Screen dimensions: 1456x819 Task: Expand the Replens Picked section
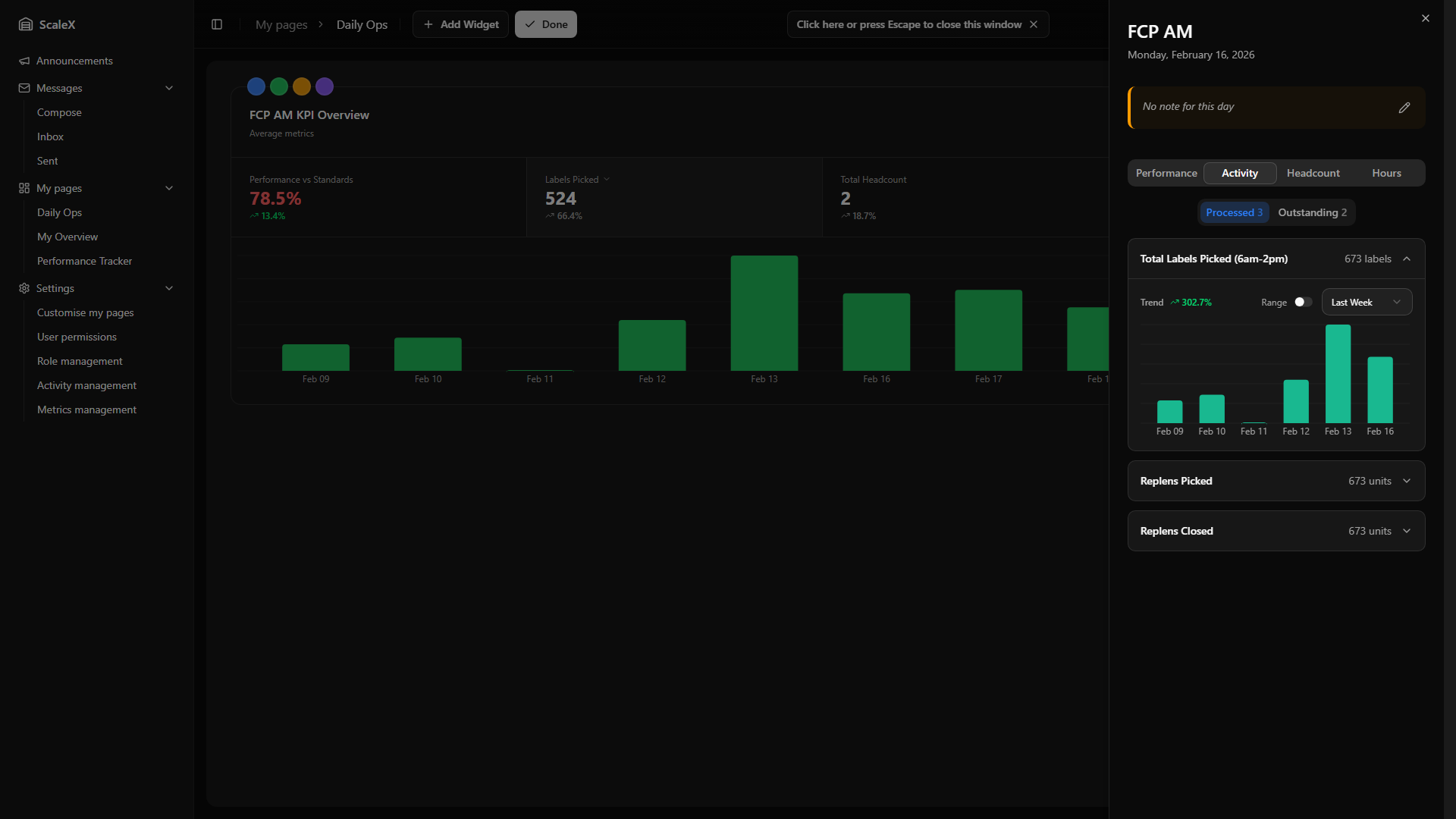point(1407,481)
